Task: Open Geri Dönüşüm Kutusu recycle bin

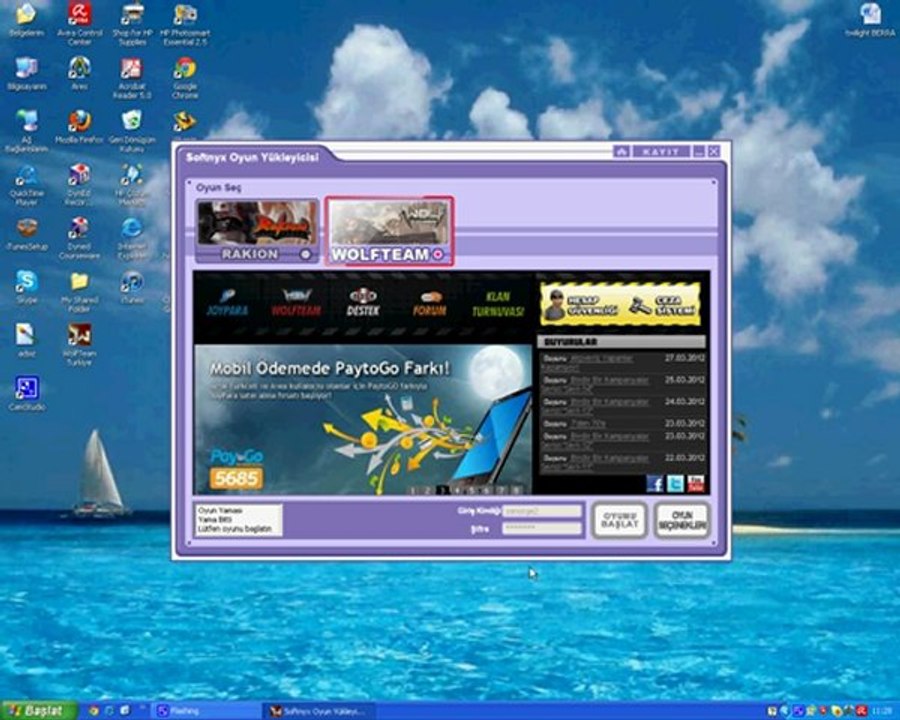Action: 132,131
